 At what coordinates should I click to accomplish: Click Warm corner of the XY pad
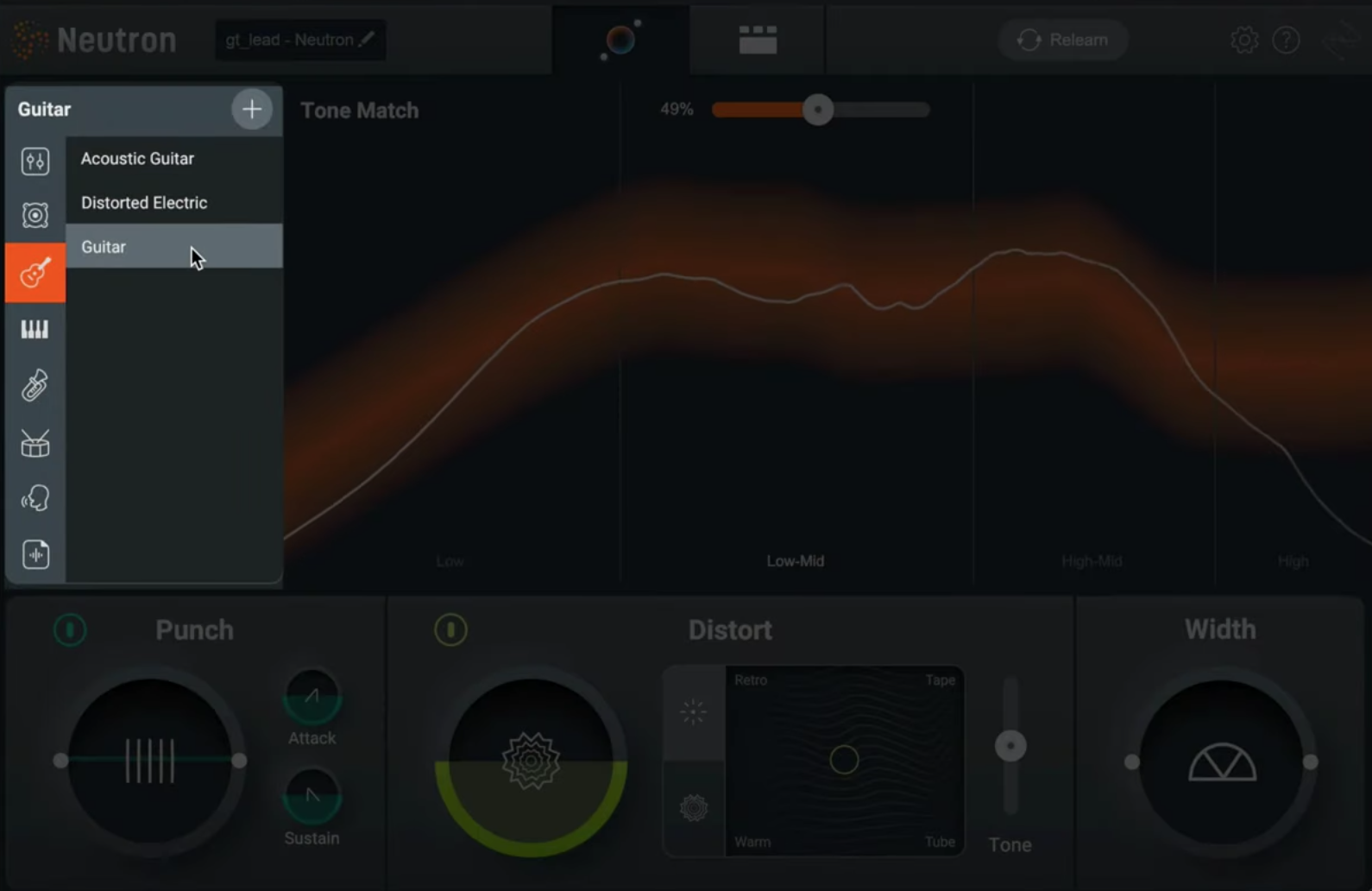click(x=752, y=842)
